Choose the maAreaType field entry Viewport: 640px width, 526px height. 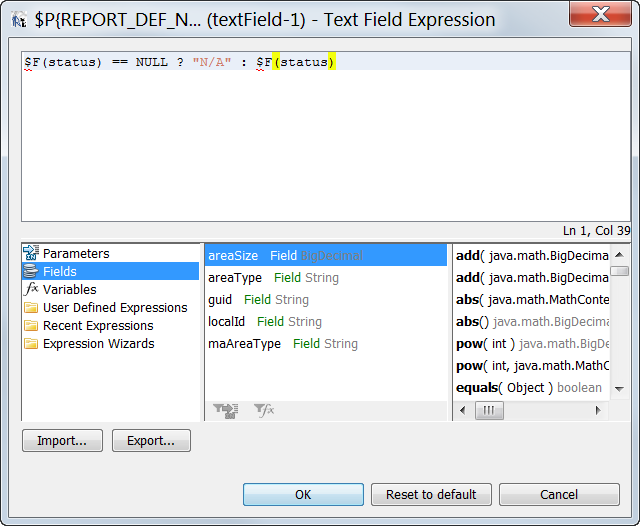tap(282, 344)
